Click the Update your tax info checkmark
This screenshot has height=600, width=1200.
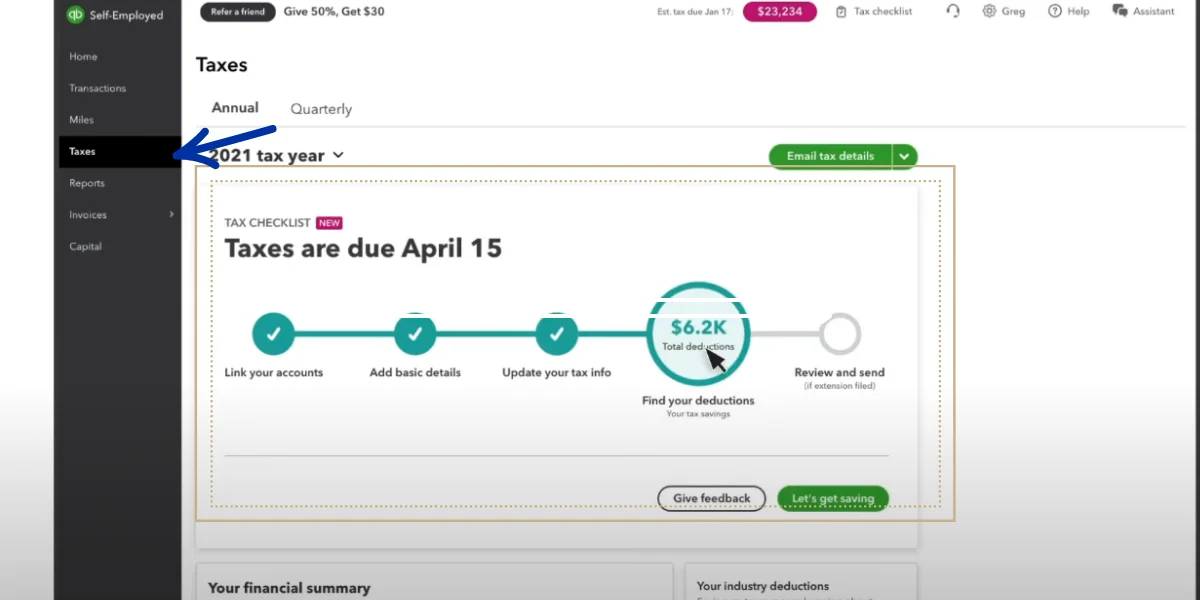(x=556, y=334)
